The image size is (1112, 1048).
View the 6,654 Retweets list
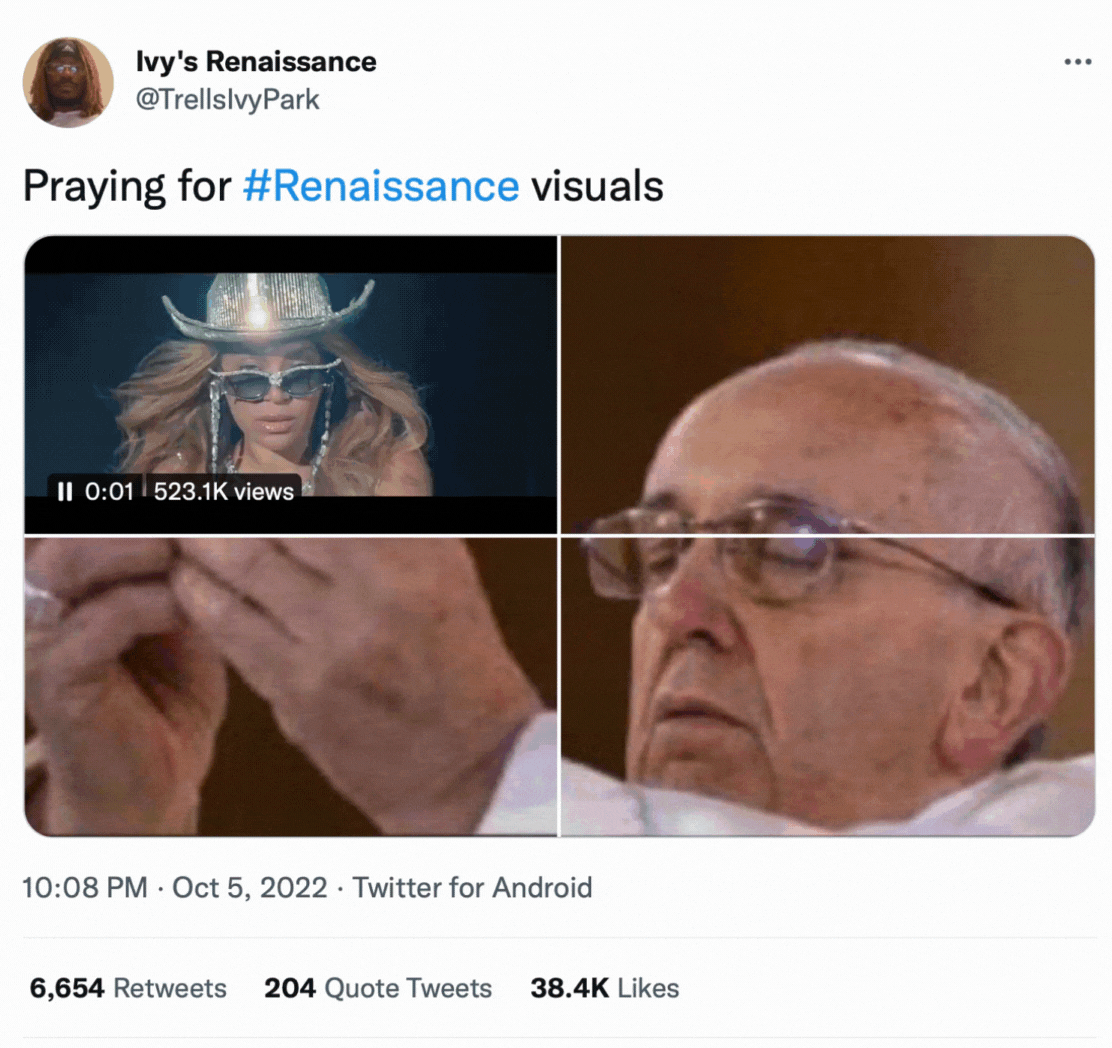click(128, 988)
